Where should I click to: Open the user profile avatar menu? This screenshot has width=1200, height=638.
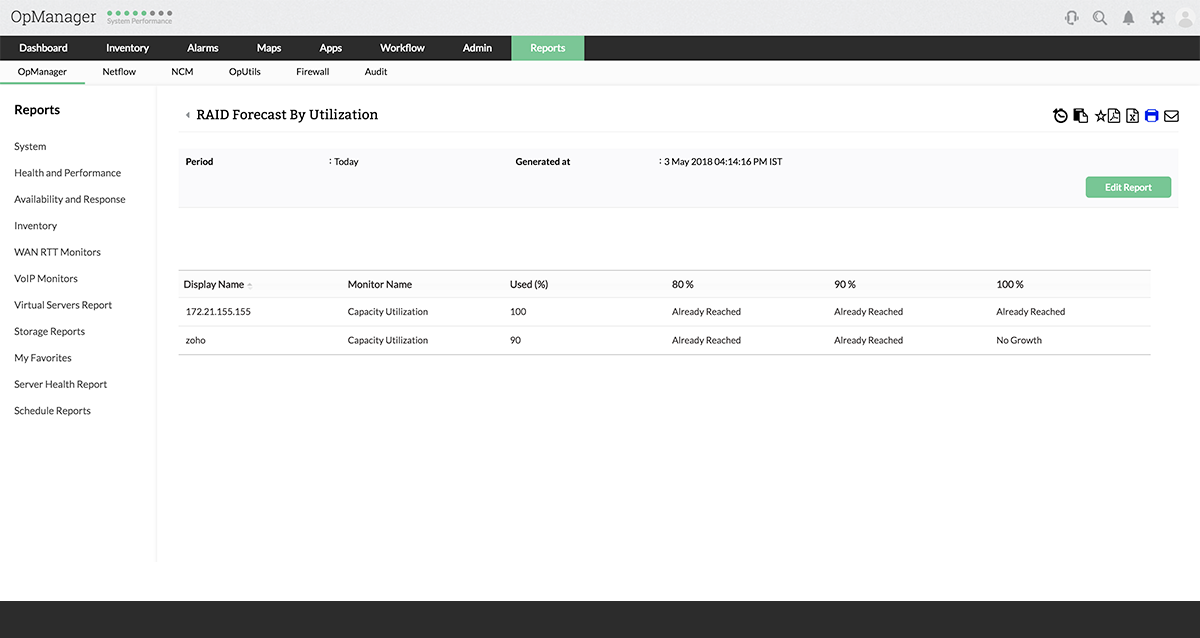tap(1185, 17)
